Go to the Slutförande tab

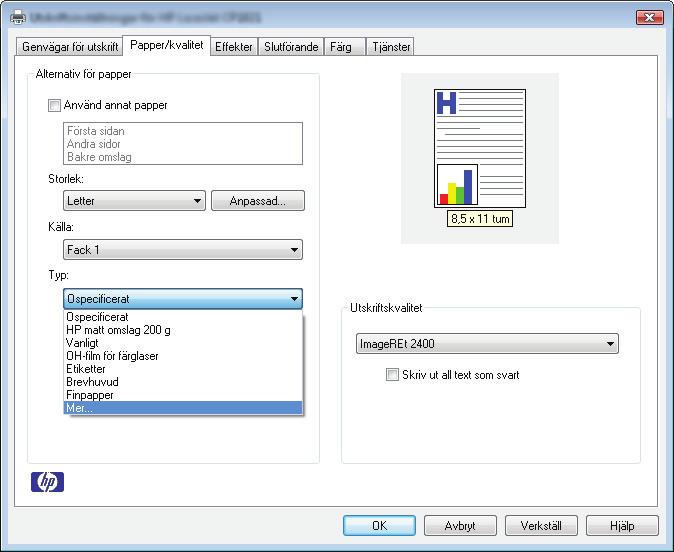(291, 46)
